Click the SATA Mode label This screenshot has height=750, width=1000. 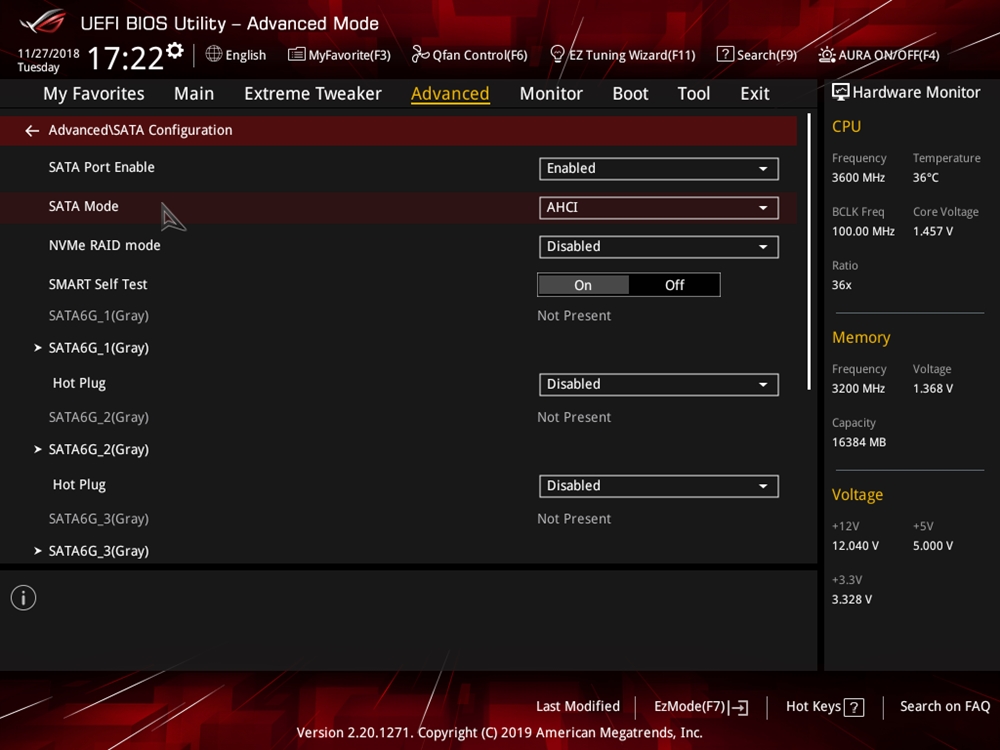click(84, 207)
